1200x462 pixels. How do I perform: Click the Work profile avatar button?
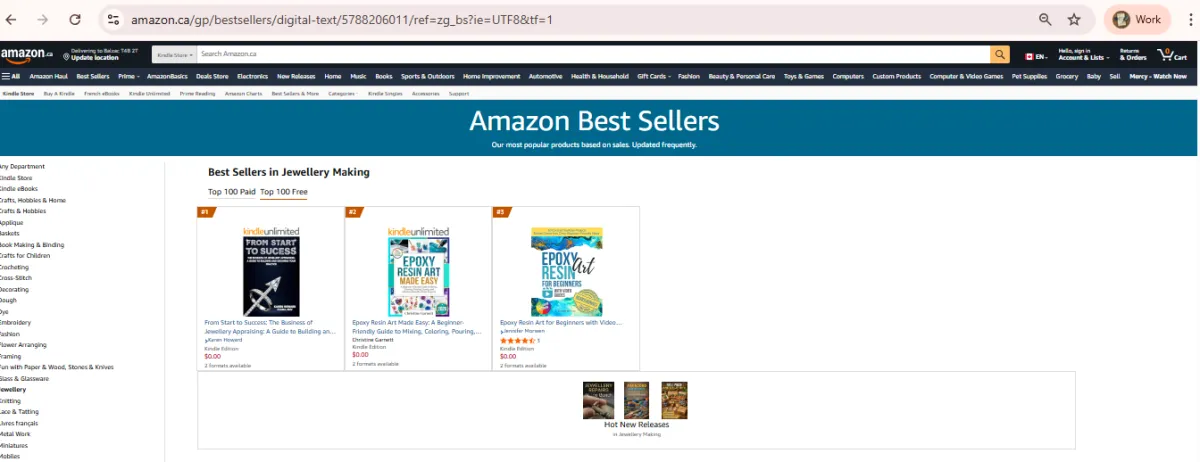[1137, 19]
